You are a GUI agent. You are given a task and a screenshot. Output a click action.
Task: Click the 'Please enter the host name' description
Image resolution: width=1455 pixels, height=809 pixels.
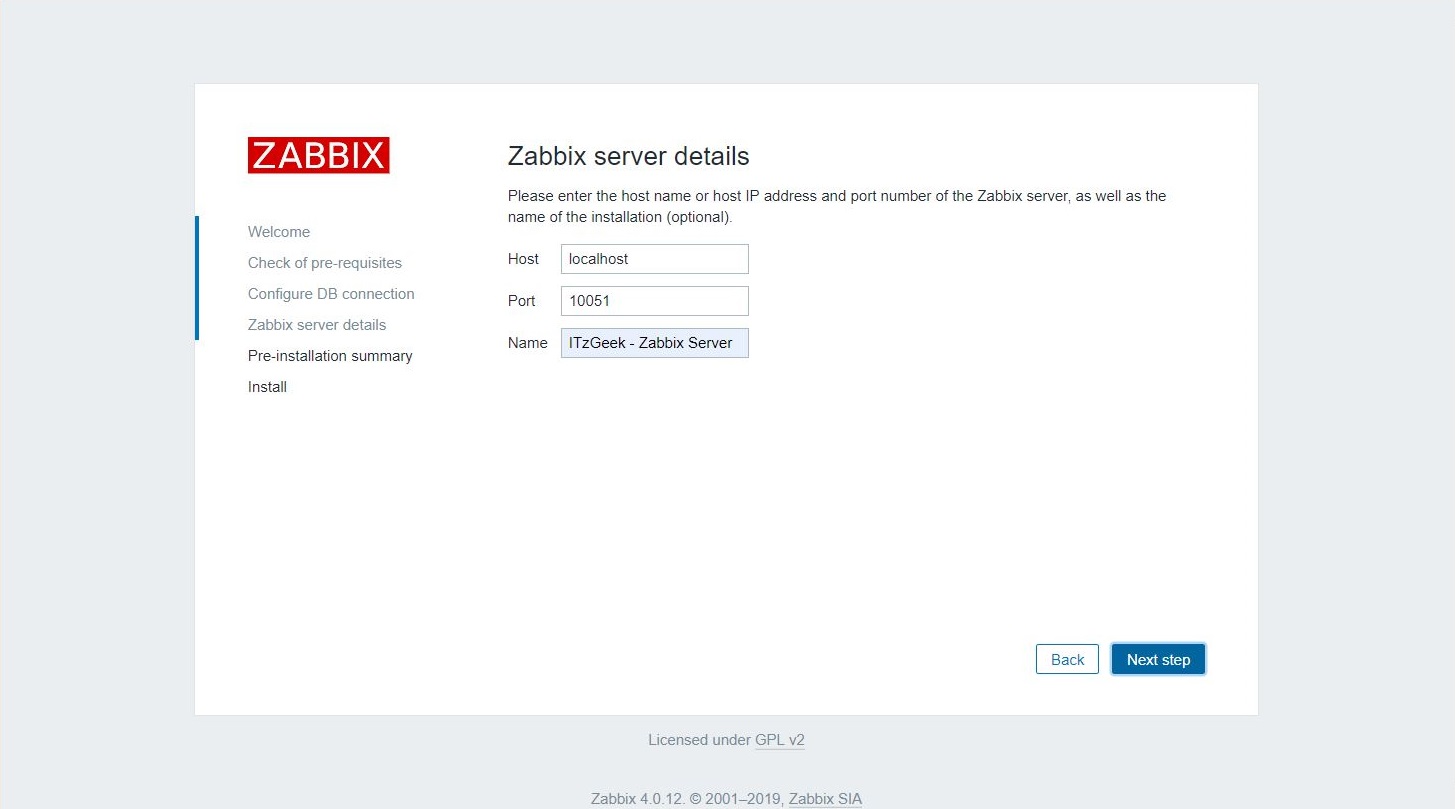[837, 206]
